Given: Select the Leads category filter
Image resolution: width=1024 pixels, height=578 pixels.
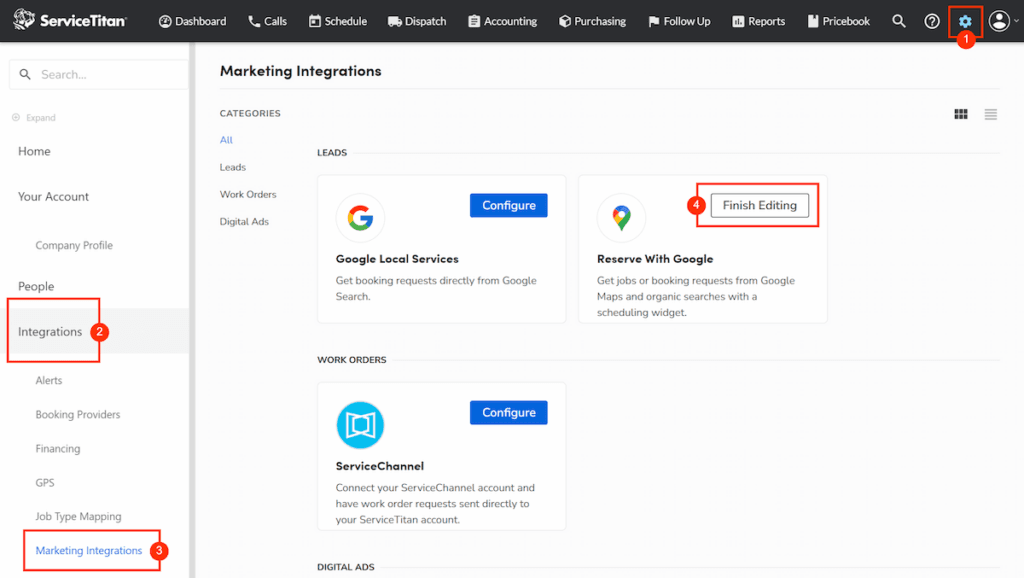Looking at the screenshot, I should tap(232, 167).
